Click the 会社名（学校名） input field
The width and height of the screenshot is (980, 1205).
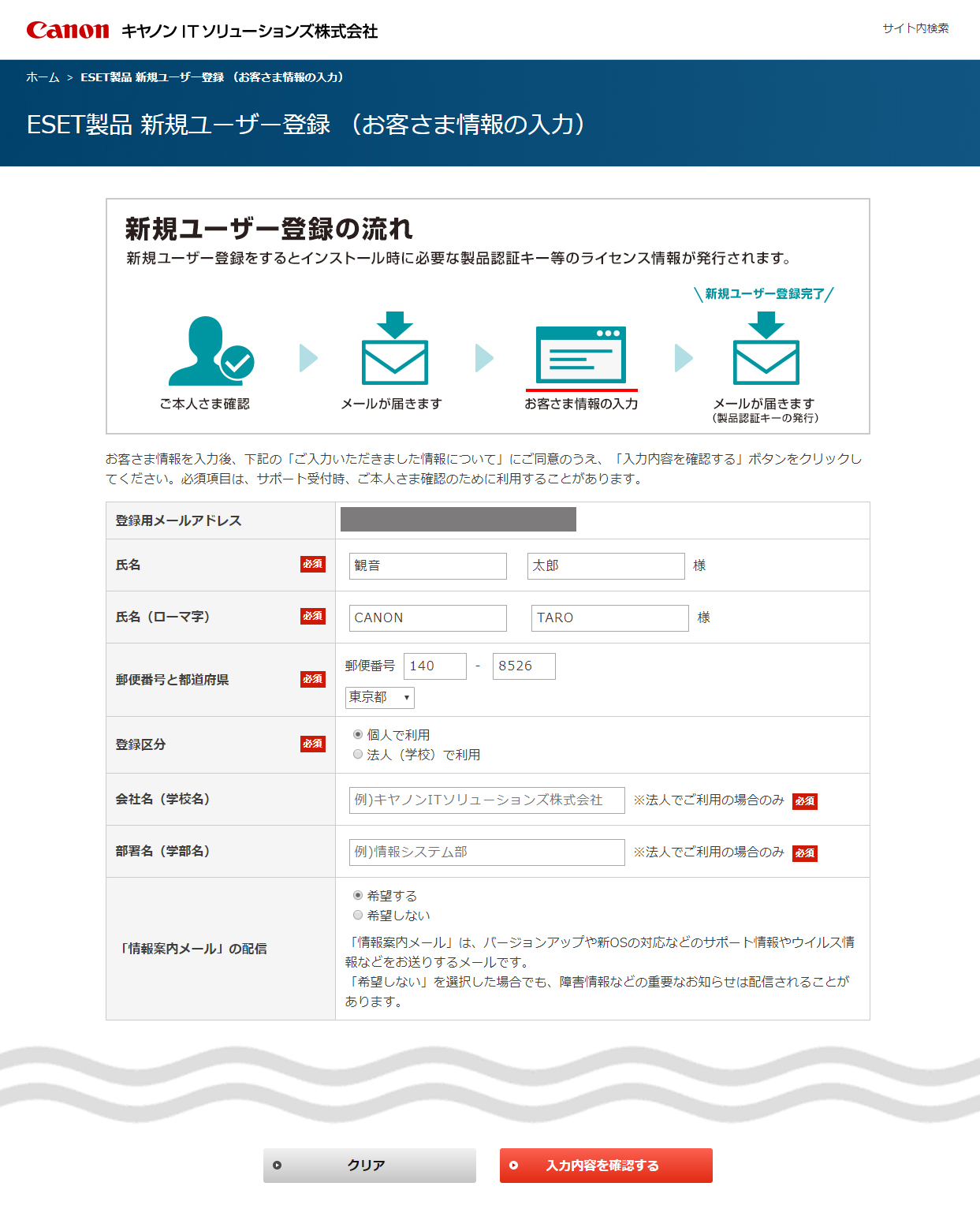pos(487,800)
